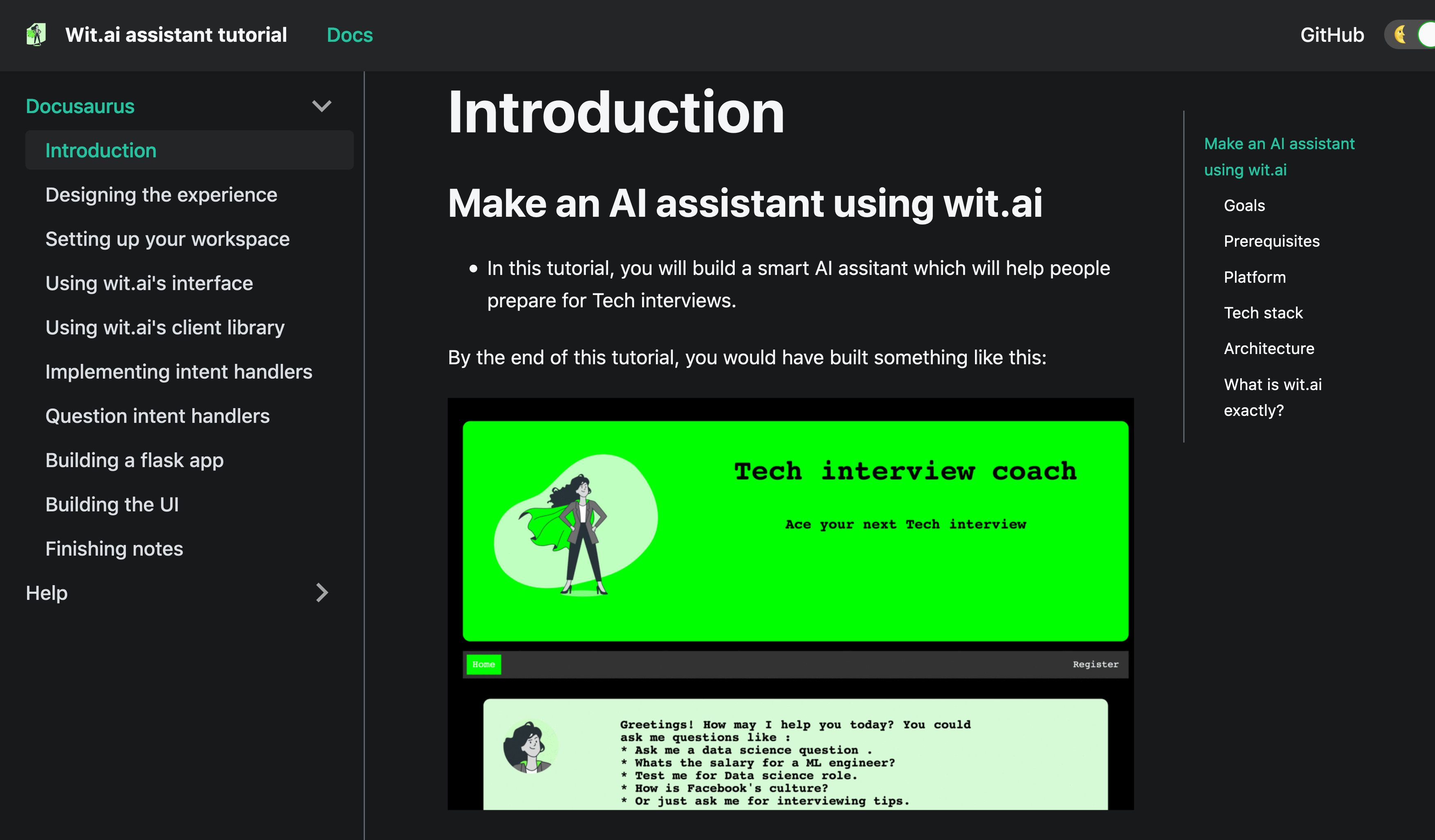Click the Wit.ai superhero logo icon
1435x840 pixels.
36,35
